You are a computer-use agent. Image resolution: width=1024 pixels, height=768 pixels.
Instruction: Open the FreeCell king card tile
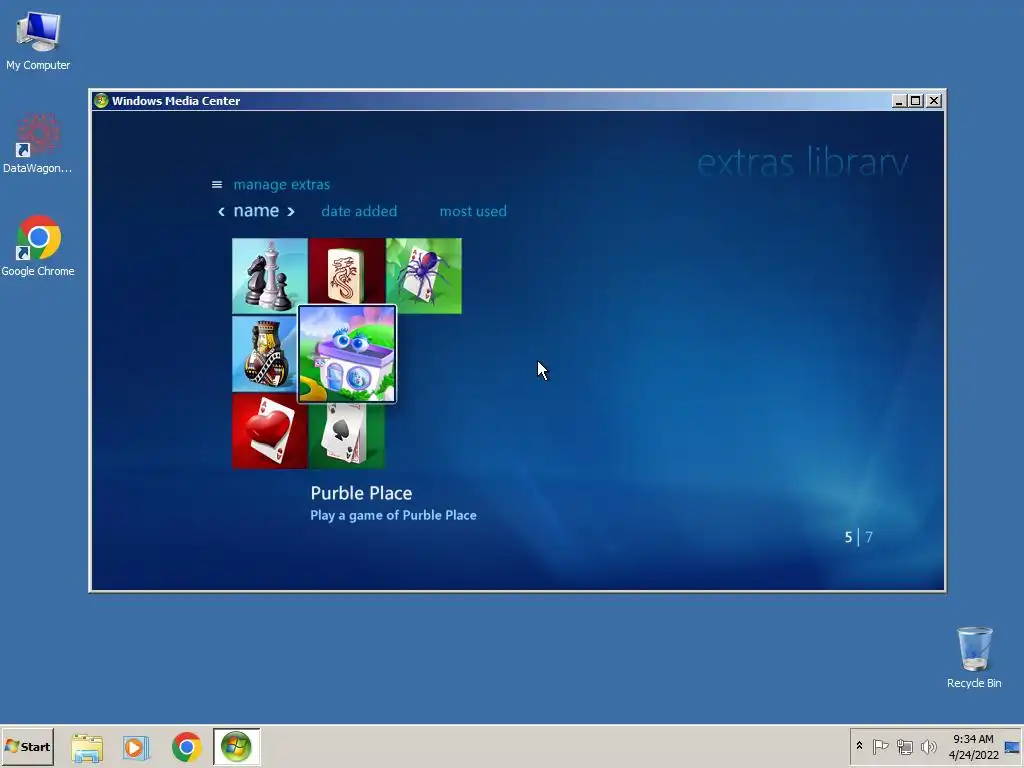(265, 353)
